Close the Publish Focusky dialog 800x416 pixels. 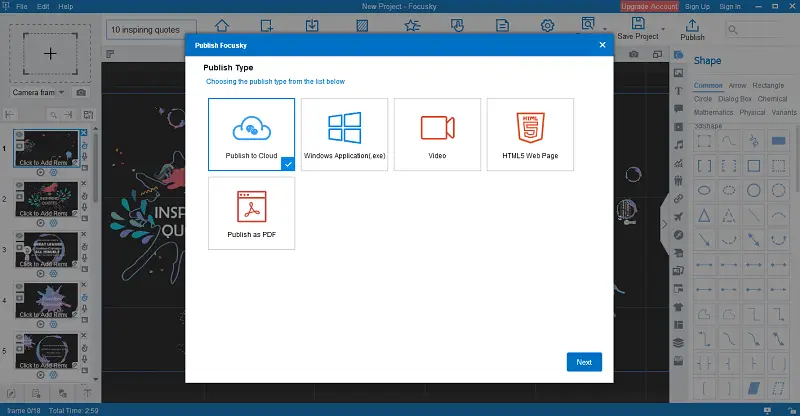(x=603, y=45)
